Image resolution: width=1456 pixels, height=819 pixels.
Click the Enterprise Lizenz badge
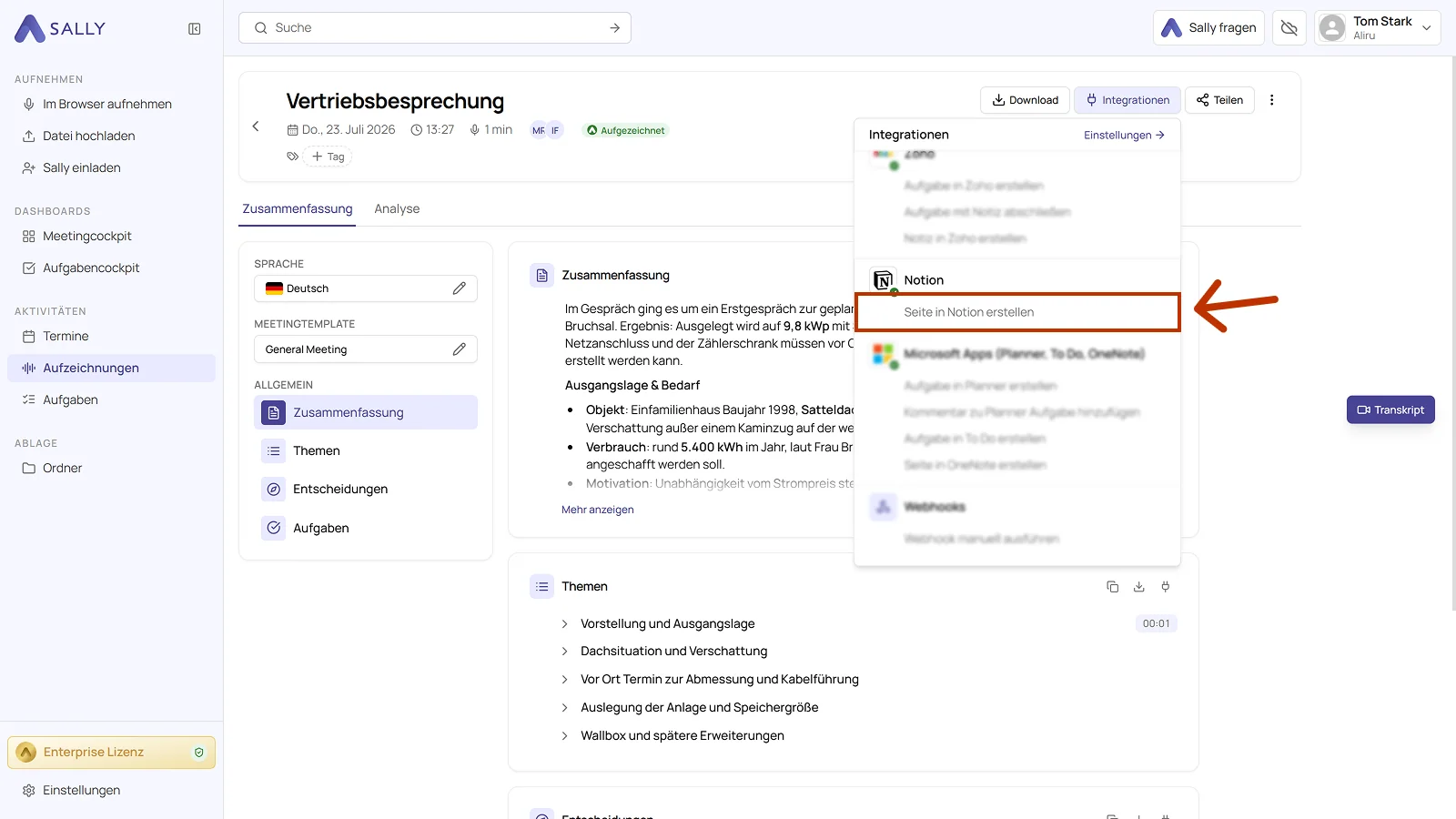[111, 753]
